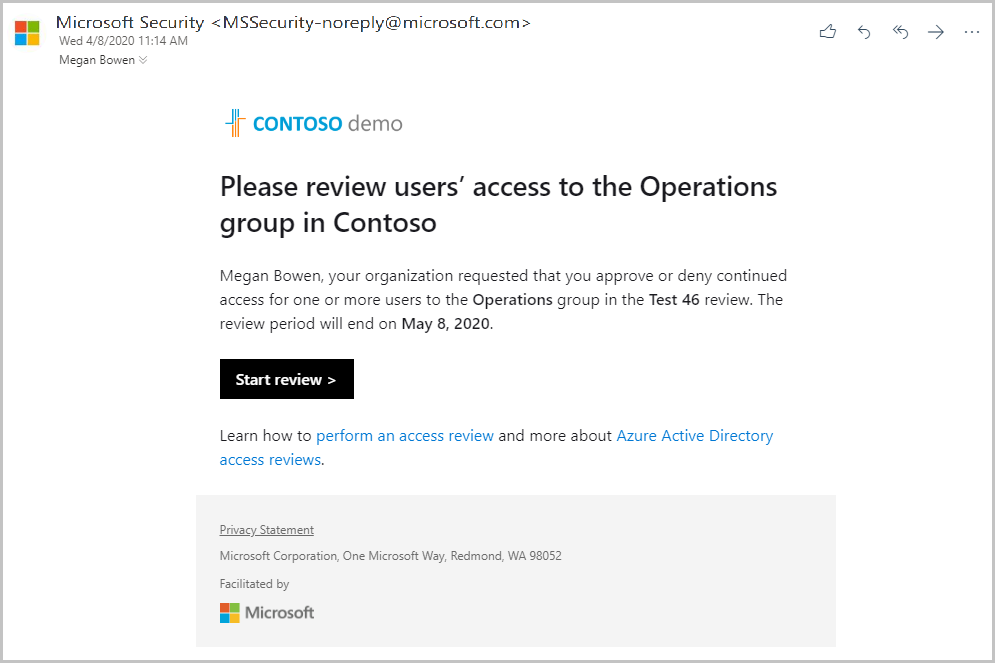The width and height of the screenshot is (995, 663).
Task: Click the Microsoft logo in the footer
Action: (x=266, y=612)
